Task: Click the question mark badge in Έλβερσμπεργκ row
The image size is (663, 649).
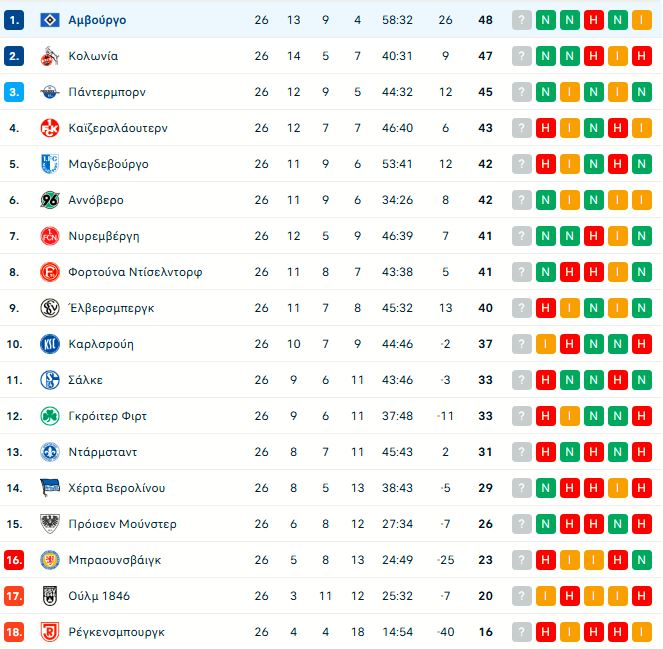Action: pos(521,308)
